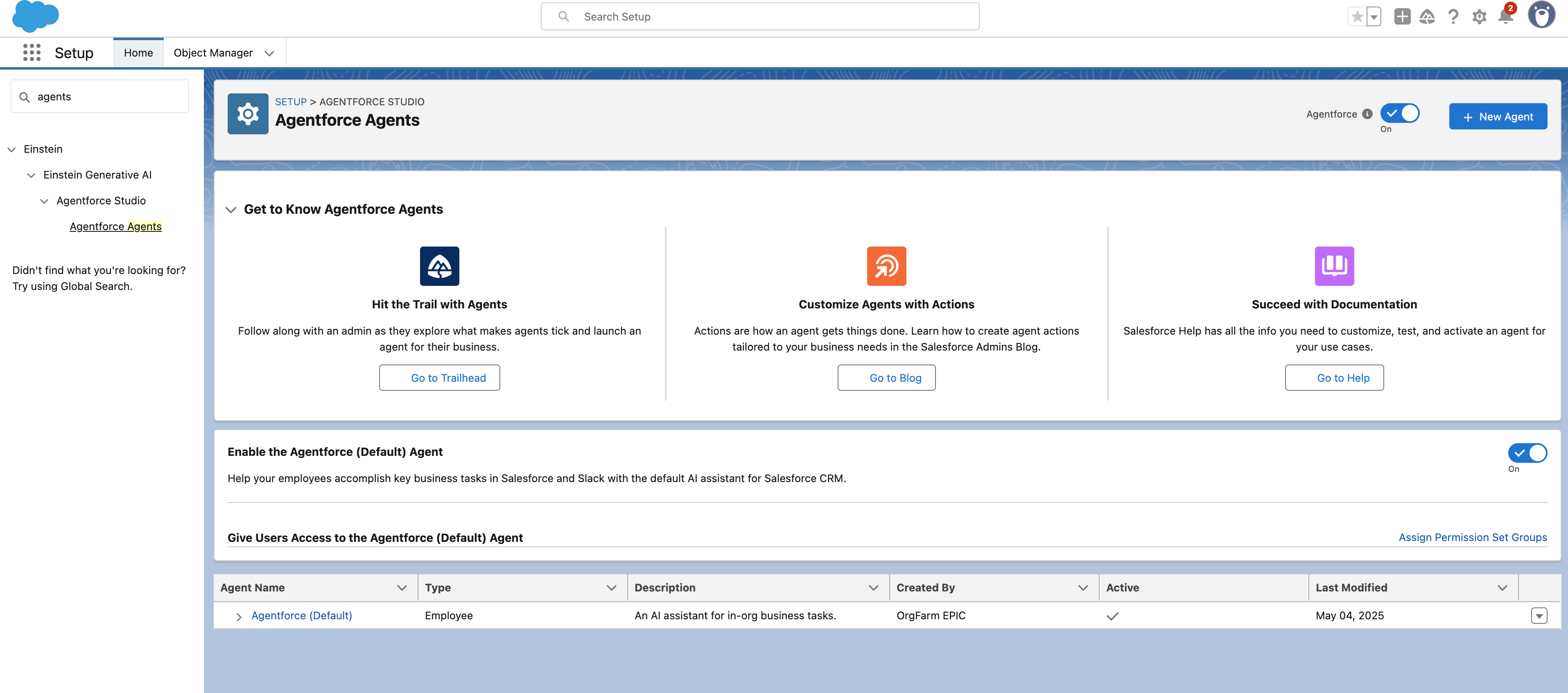1568x693 pixels.
Task: Open row actions dropdown for Agentforce (Default)
Action: tap(1539, 616)
